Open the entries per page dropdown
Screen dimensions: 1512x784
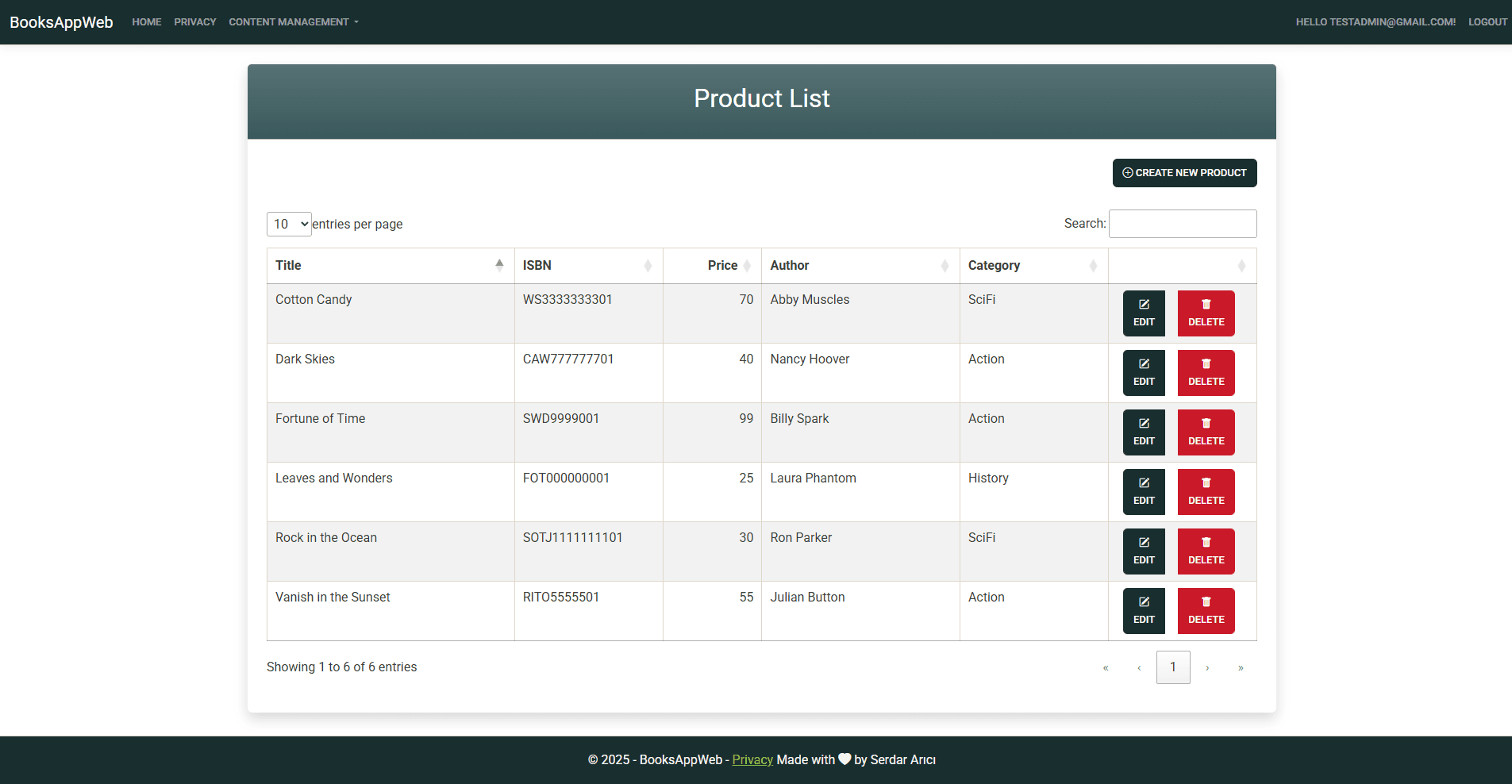[x=289, y=224]
